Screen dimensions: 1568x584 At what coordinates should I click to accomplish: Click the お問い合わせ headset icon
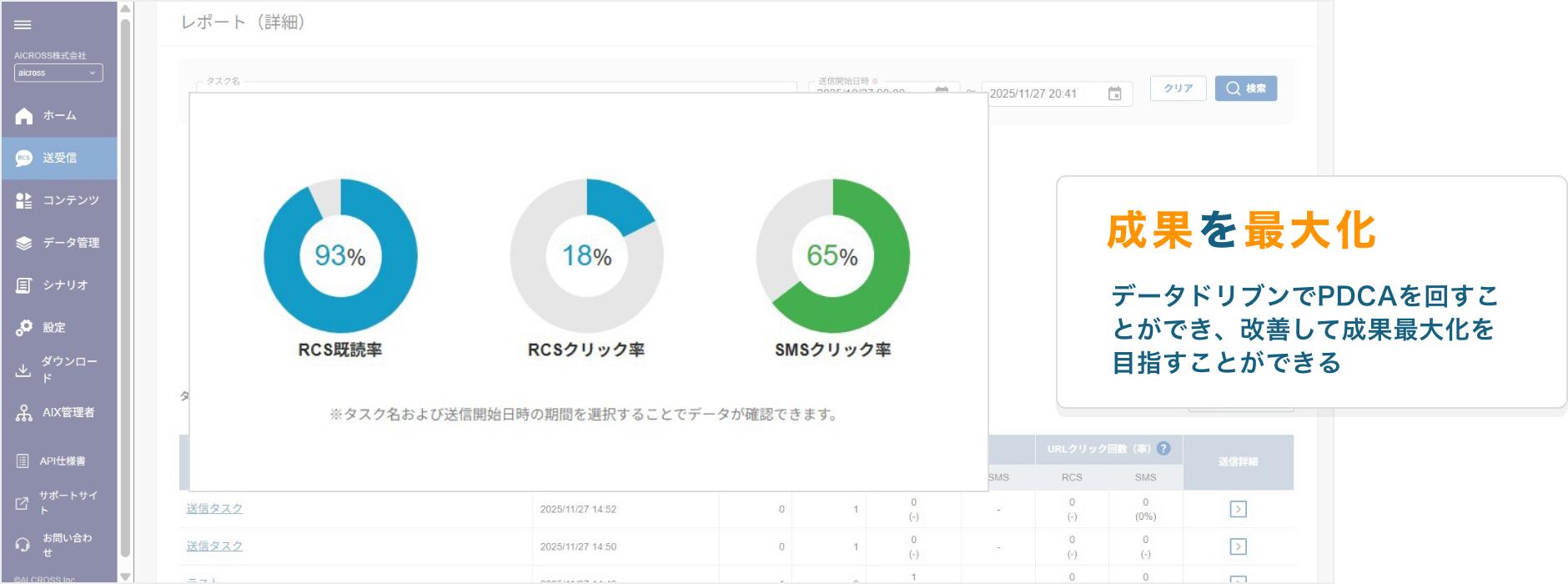point(23,545)
